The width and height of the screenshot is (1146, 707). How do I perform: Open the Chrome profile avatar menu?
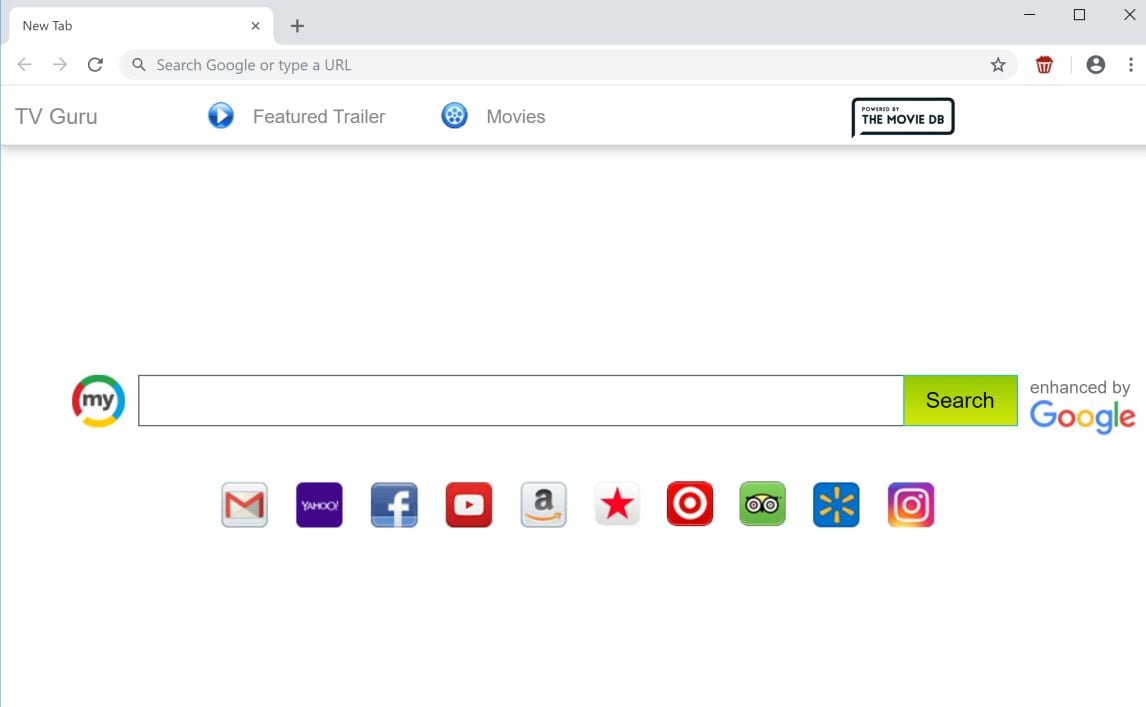(1096, 65)
